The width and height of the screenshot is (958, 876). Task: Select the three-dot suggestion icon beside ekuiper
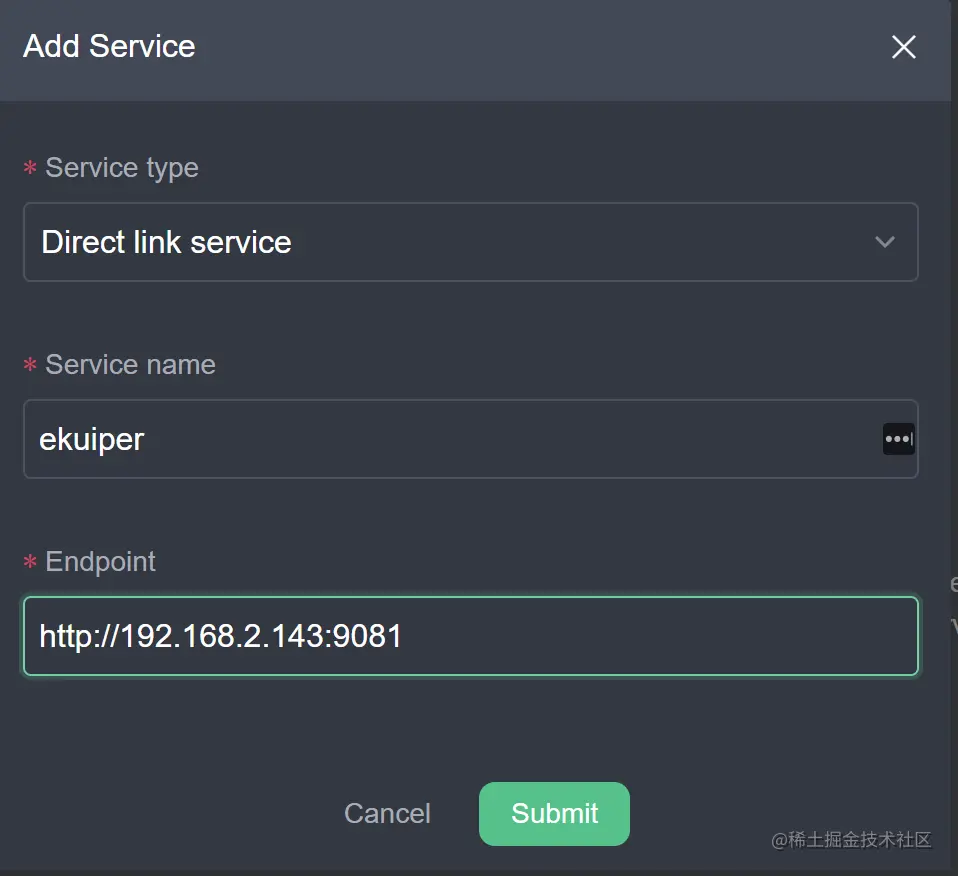[898, 439]
